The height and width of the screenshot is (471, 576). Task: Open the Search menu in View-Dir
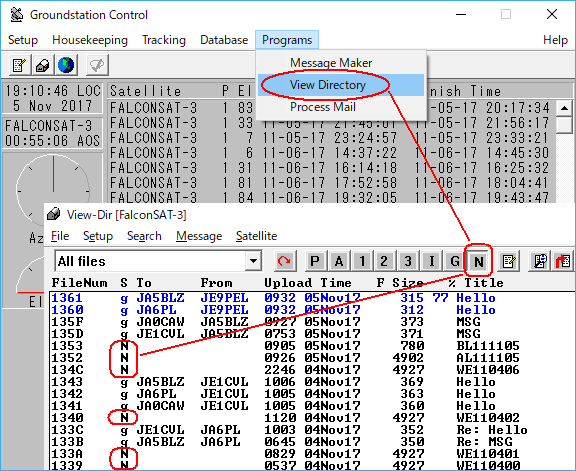pyautogui.click(x=144, y=236)
